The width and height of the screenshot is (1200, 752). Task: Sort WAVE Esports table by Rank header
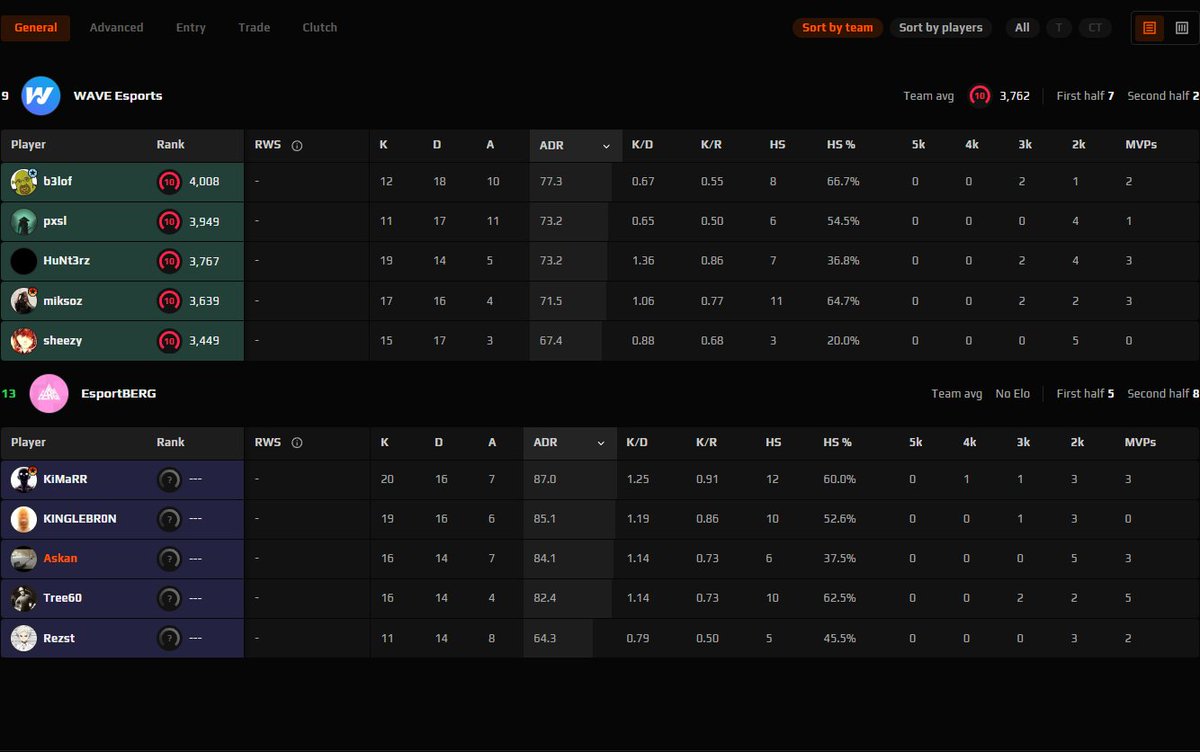point(171,146)
